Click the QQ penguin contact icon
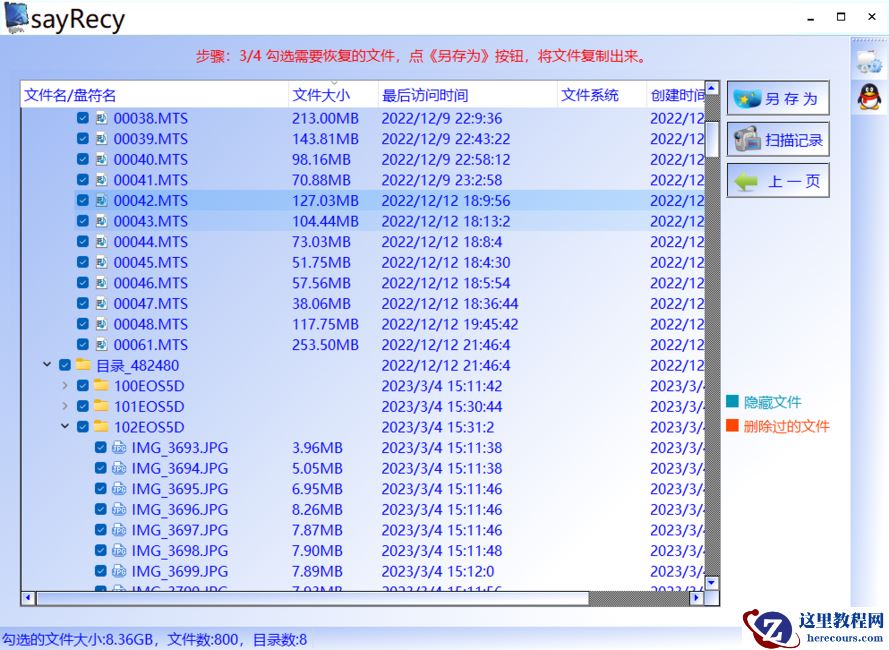 click(866, 95)
